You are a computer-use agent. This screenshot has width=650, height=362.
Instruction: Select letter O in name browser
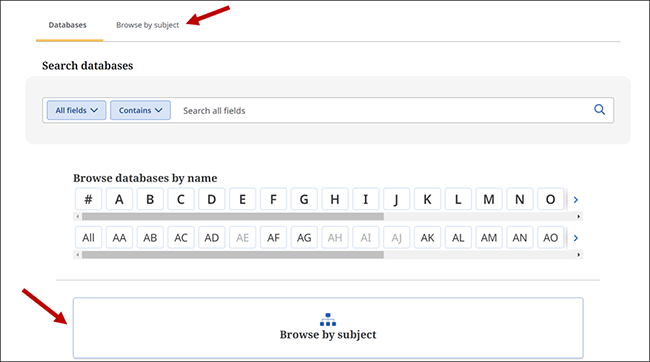pyautogui.click(x=551, y=199)
